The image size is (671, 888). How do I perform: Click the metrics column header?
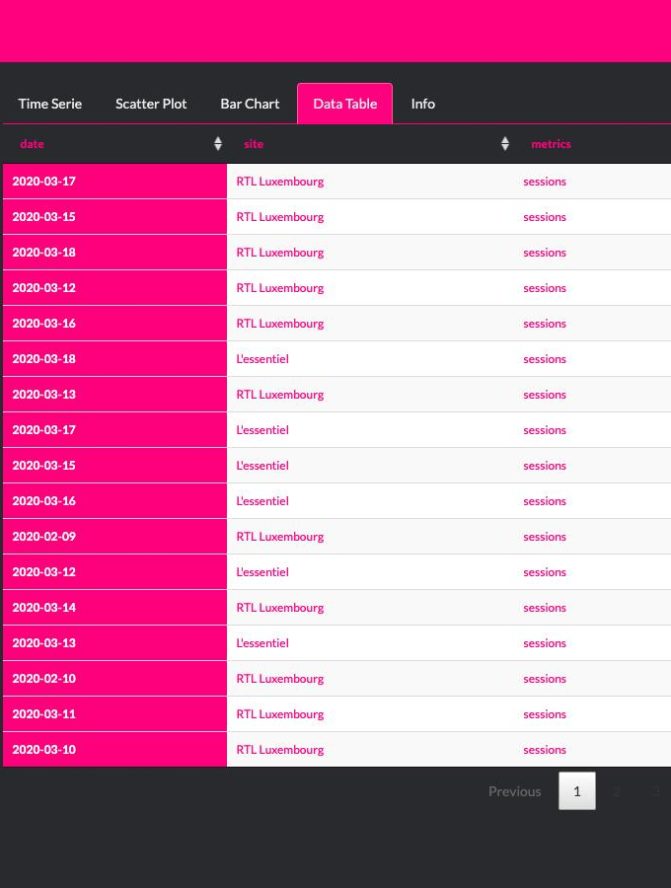pos(551,144)
